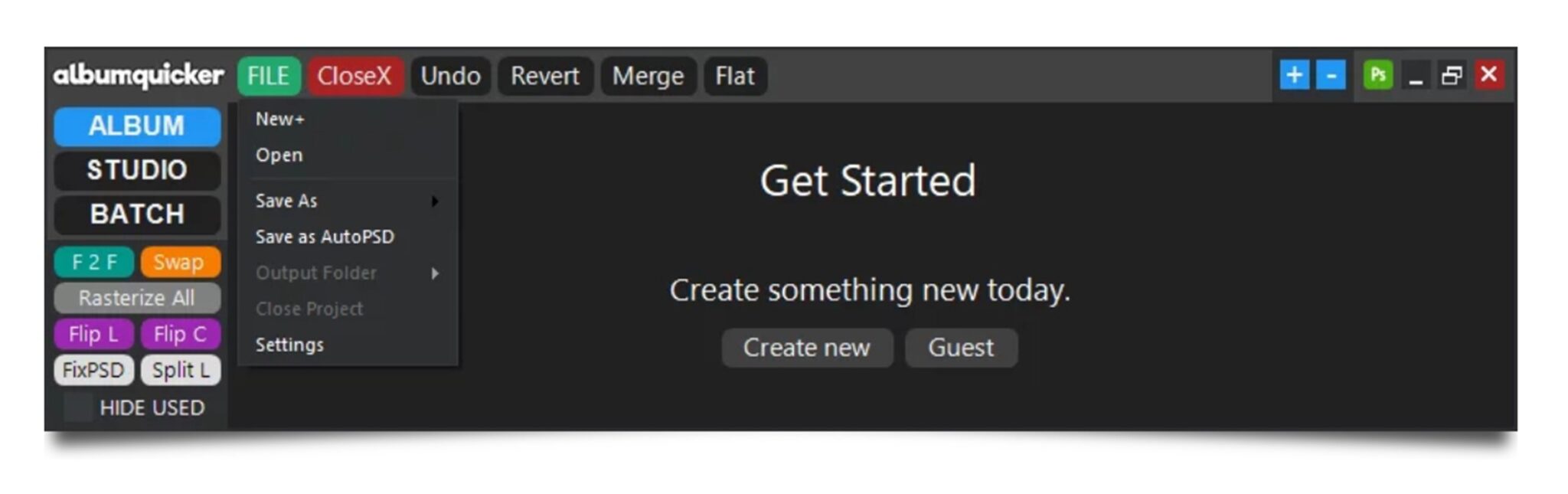Open Settings from the File menu
This screenshot has width=1568, height=494.
pyautogui.click(x=289, y=345)
